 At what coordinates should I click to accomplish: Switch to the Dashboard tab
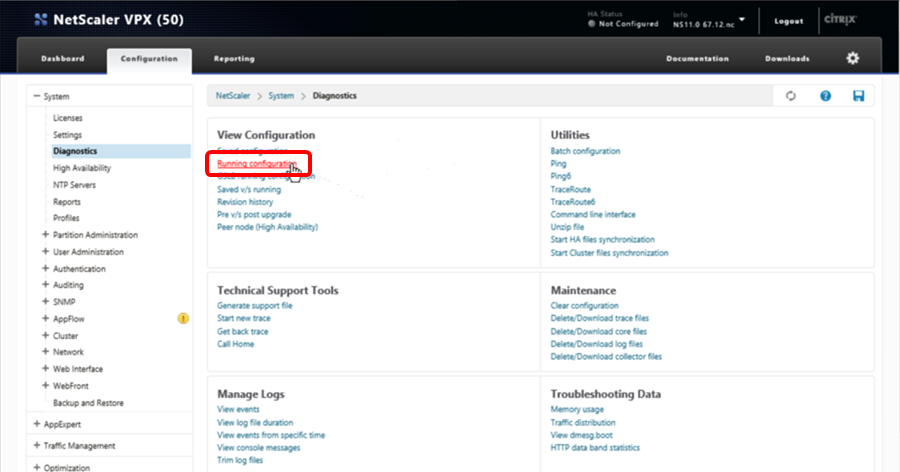pos(63,59)
